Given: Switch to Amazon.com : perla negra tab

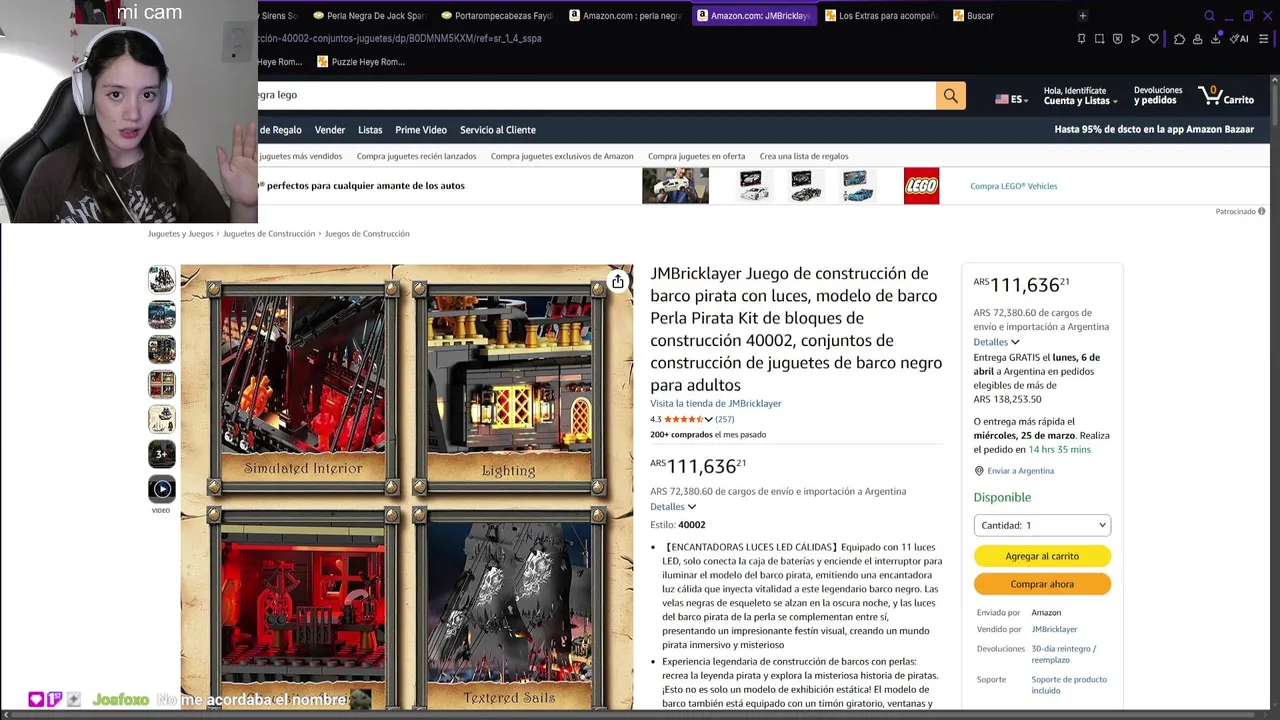Looking at the screenshot, I should (625, 16).
